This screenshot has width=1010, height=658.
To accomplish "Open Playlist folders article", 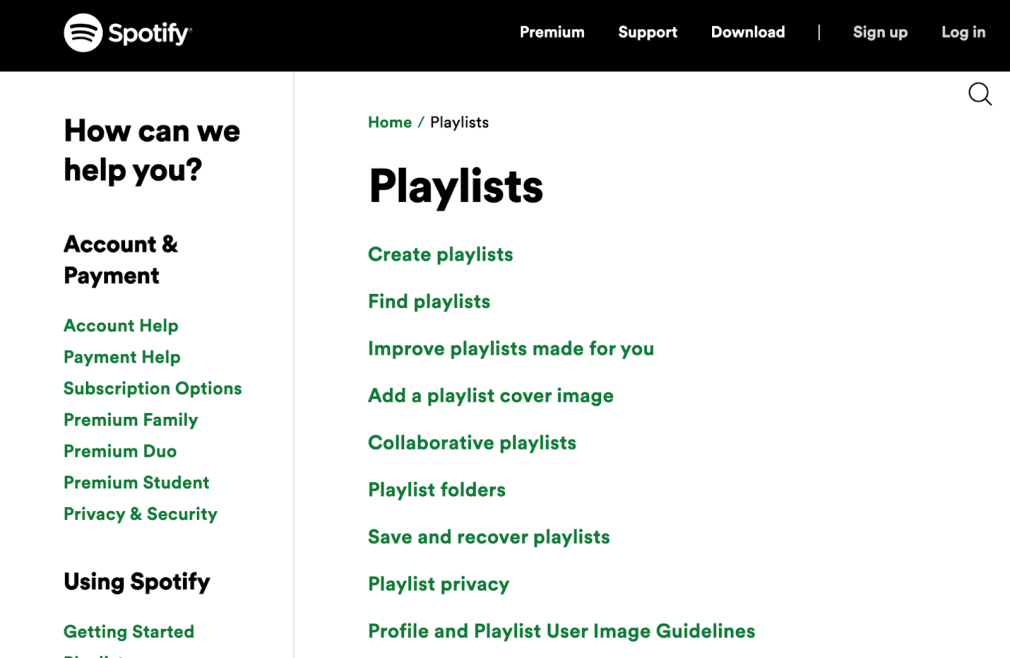I will click(x=437, y=489).
